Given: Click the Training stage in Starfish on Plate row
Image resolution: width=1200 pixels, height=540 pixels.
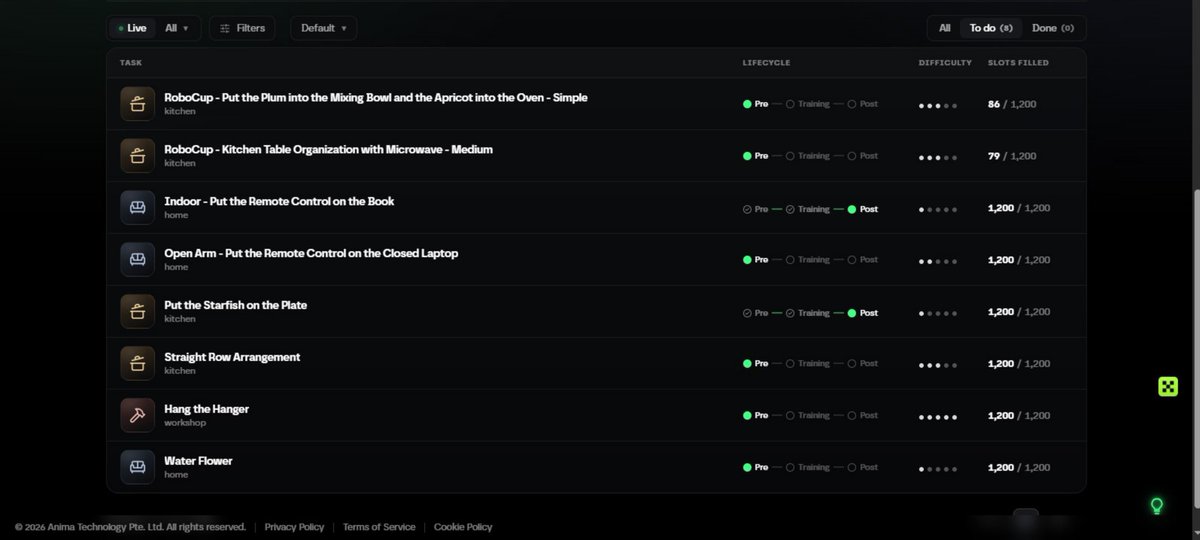Looking at the screenshot, I should click(807, 313).
